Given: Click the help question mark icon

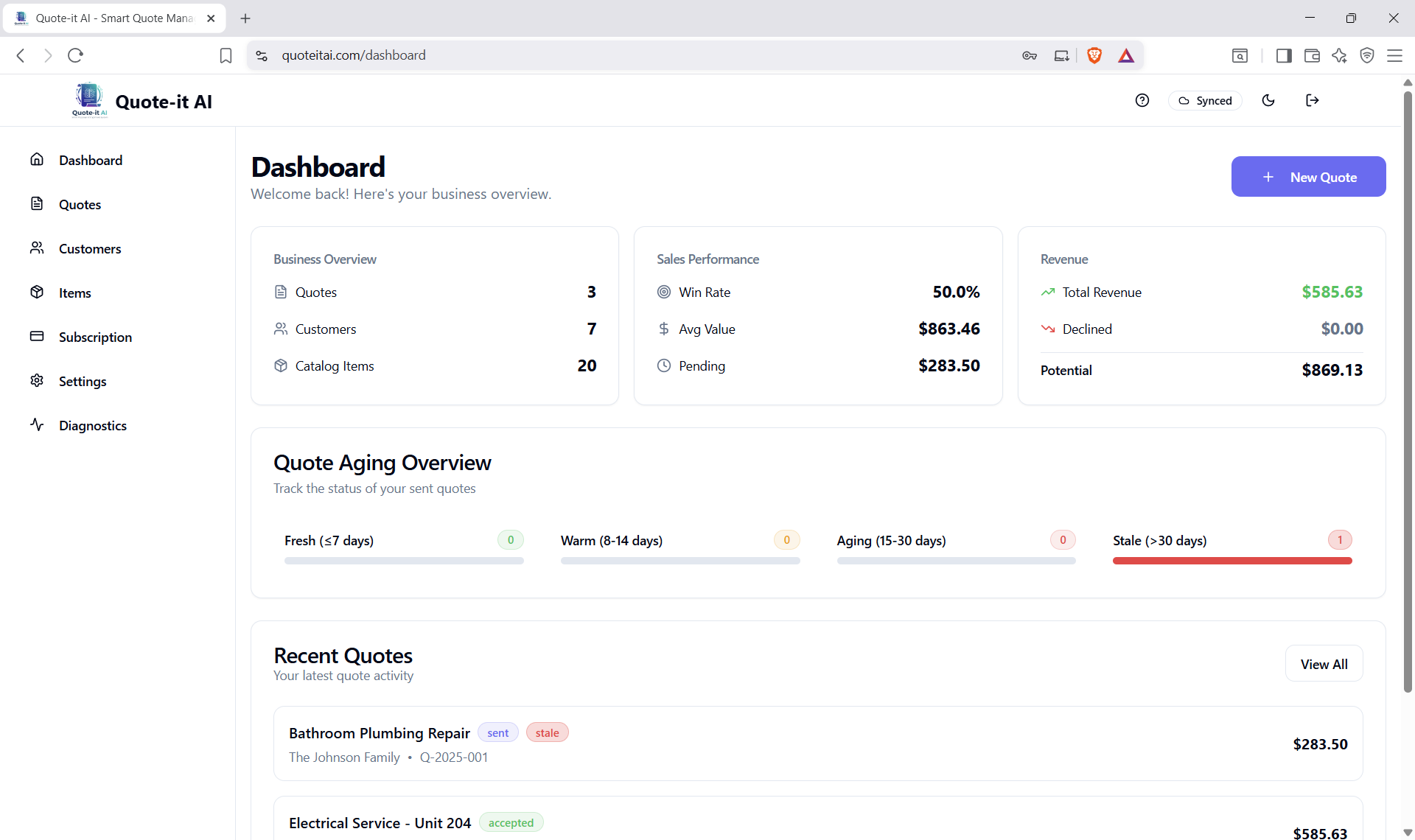Looking at the screenshot, I should point(1142,101).
